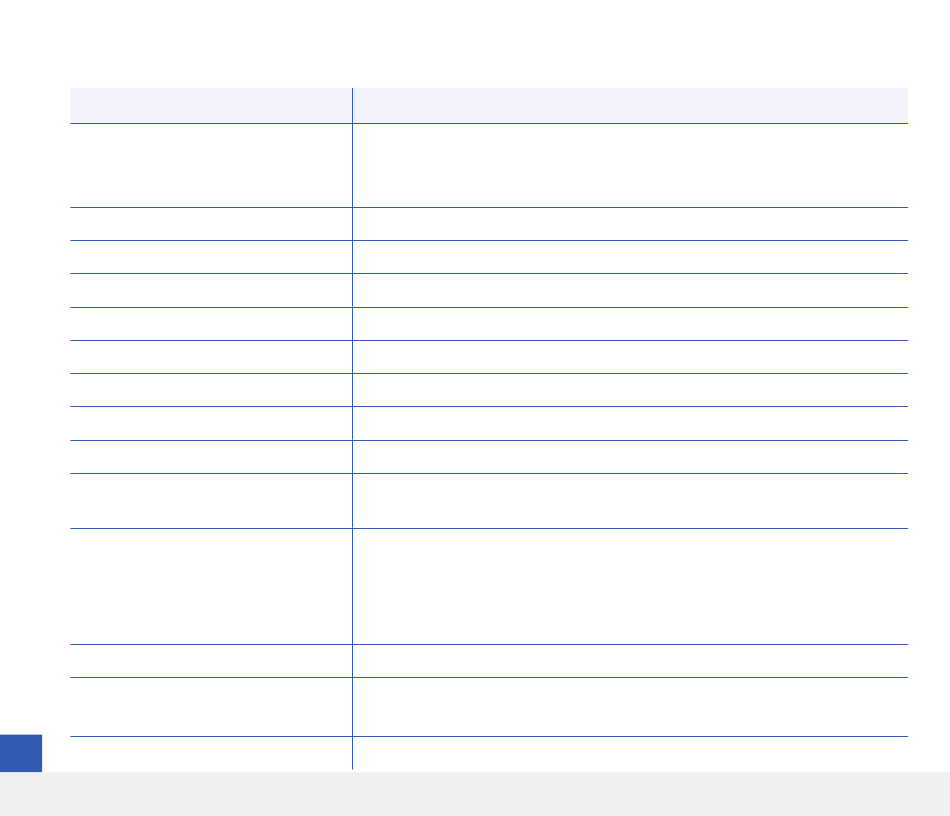950x816 pixels.
Task: Click the blank white margin above the table header
Action: [475, 44]
